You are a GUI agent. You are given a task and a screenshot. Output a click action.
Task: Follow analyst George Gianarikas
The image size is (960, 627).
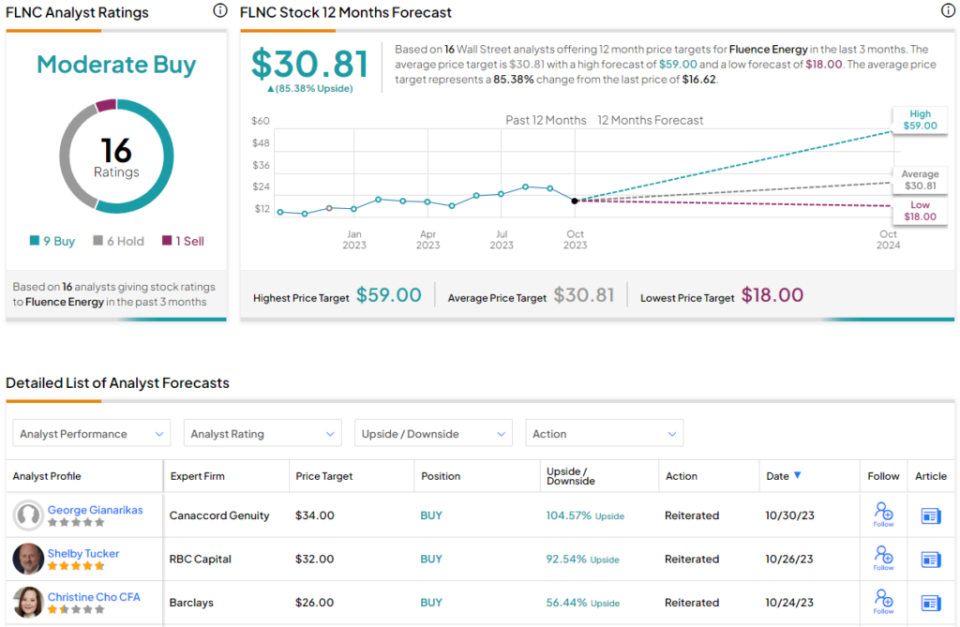click(883, 515)
